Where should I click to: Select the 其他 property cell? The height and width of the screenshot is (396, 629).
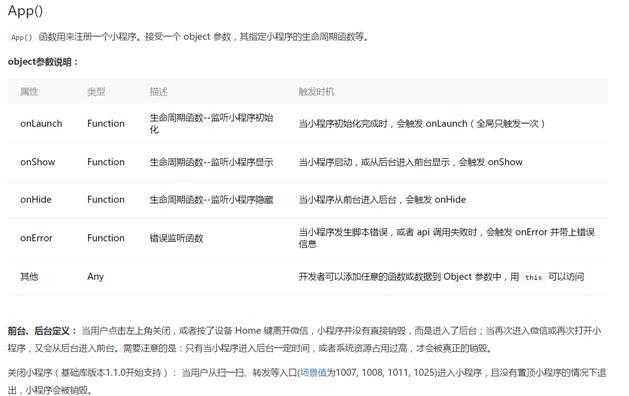tap(29, 276)
